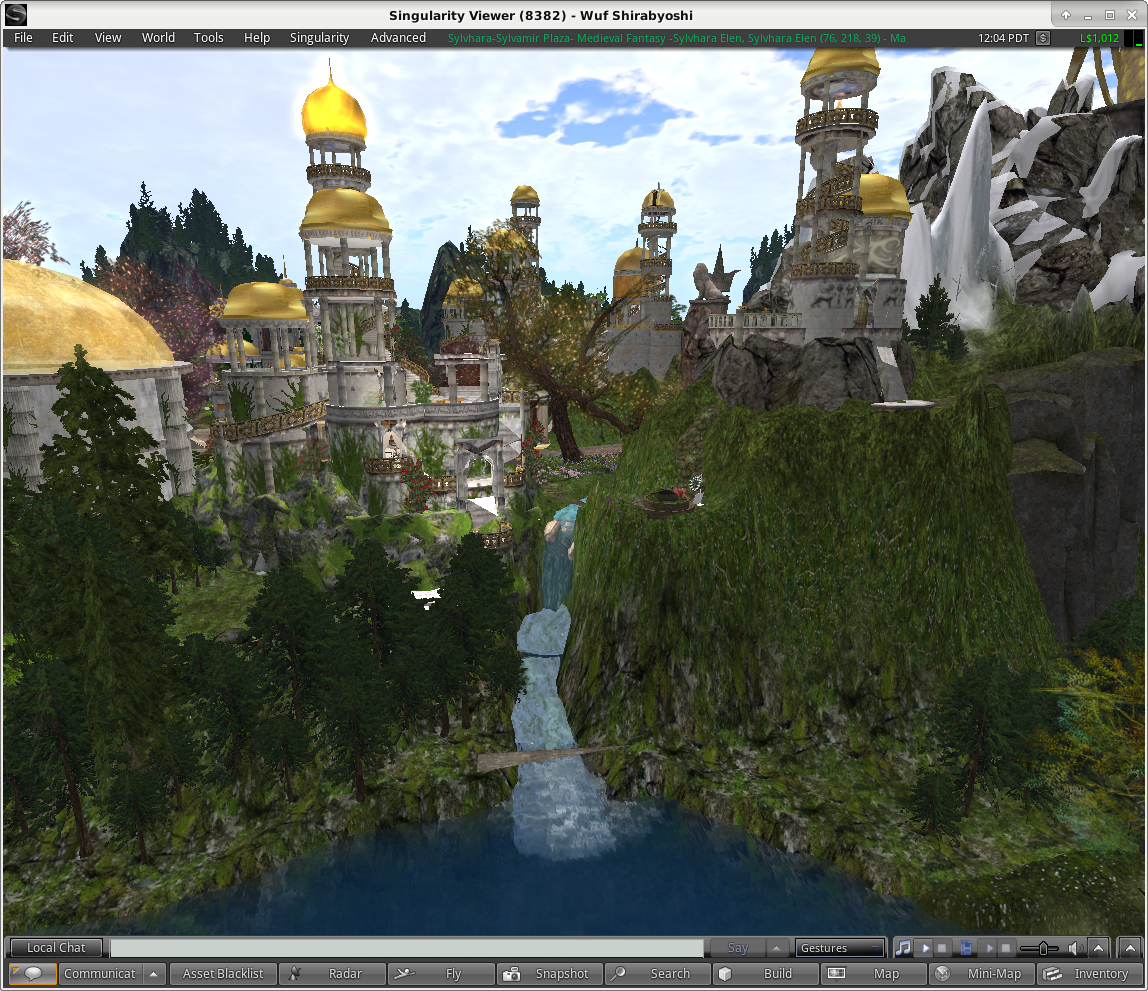Open the World menu
The height and width of the screenshot is (991, 1148).
click(x=158, y=37)
